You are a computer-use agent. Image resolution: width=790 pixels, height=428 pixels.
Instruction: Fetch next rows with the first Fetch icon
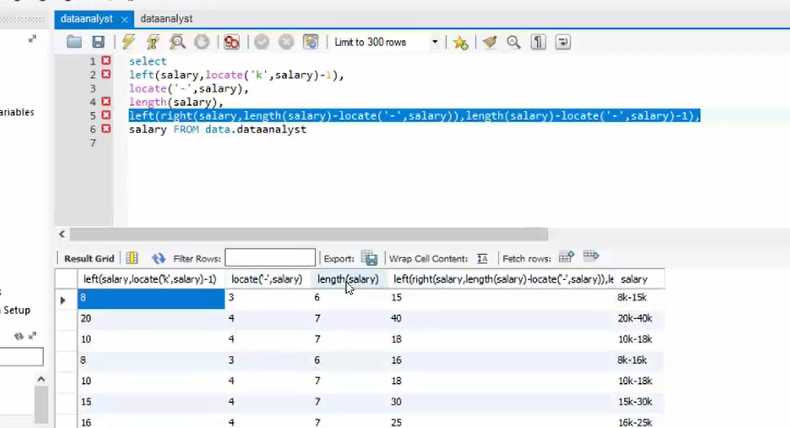tap(566, 257)
